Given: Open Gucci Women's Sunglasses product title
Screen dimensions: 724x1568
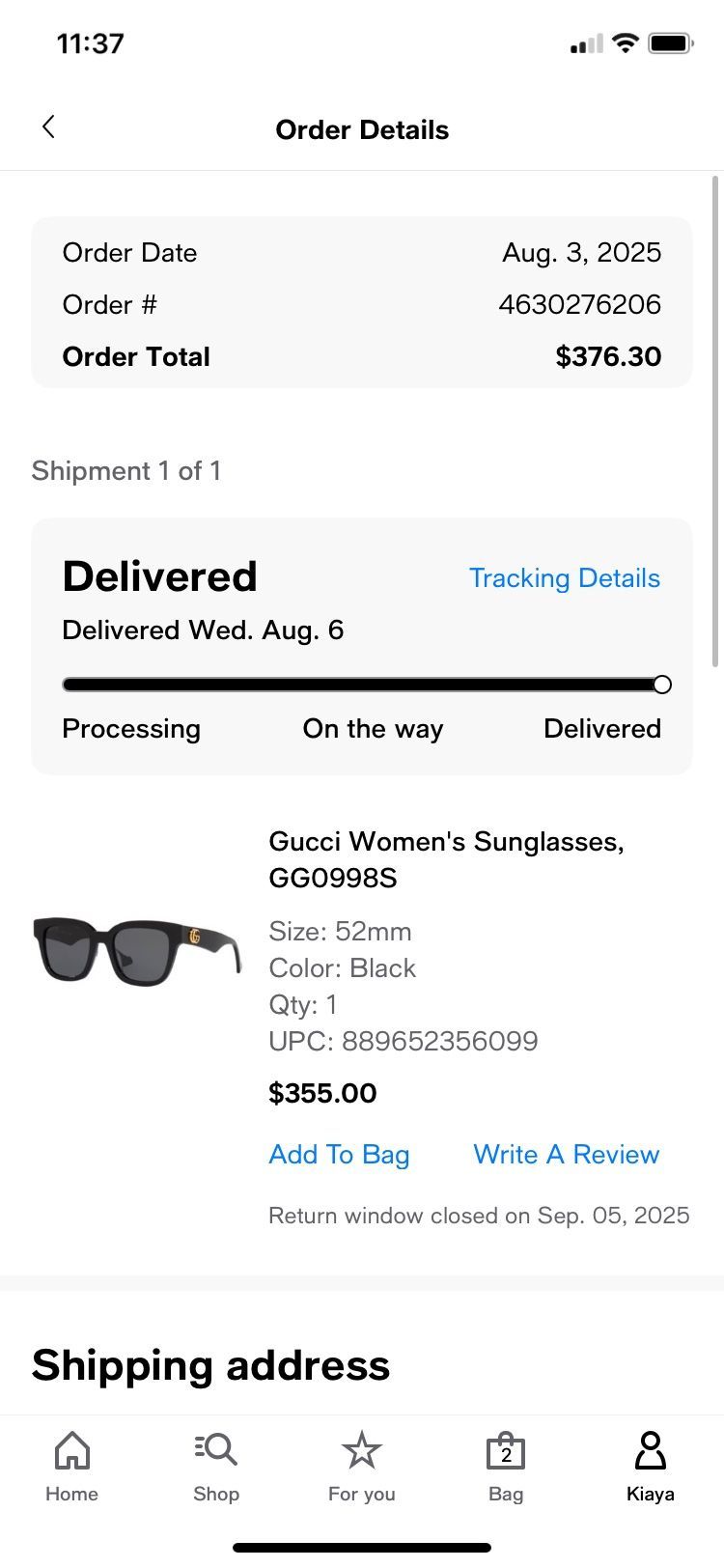Looking at the screenshot, I should pos(446,859).
